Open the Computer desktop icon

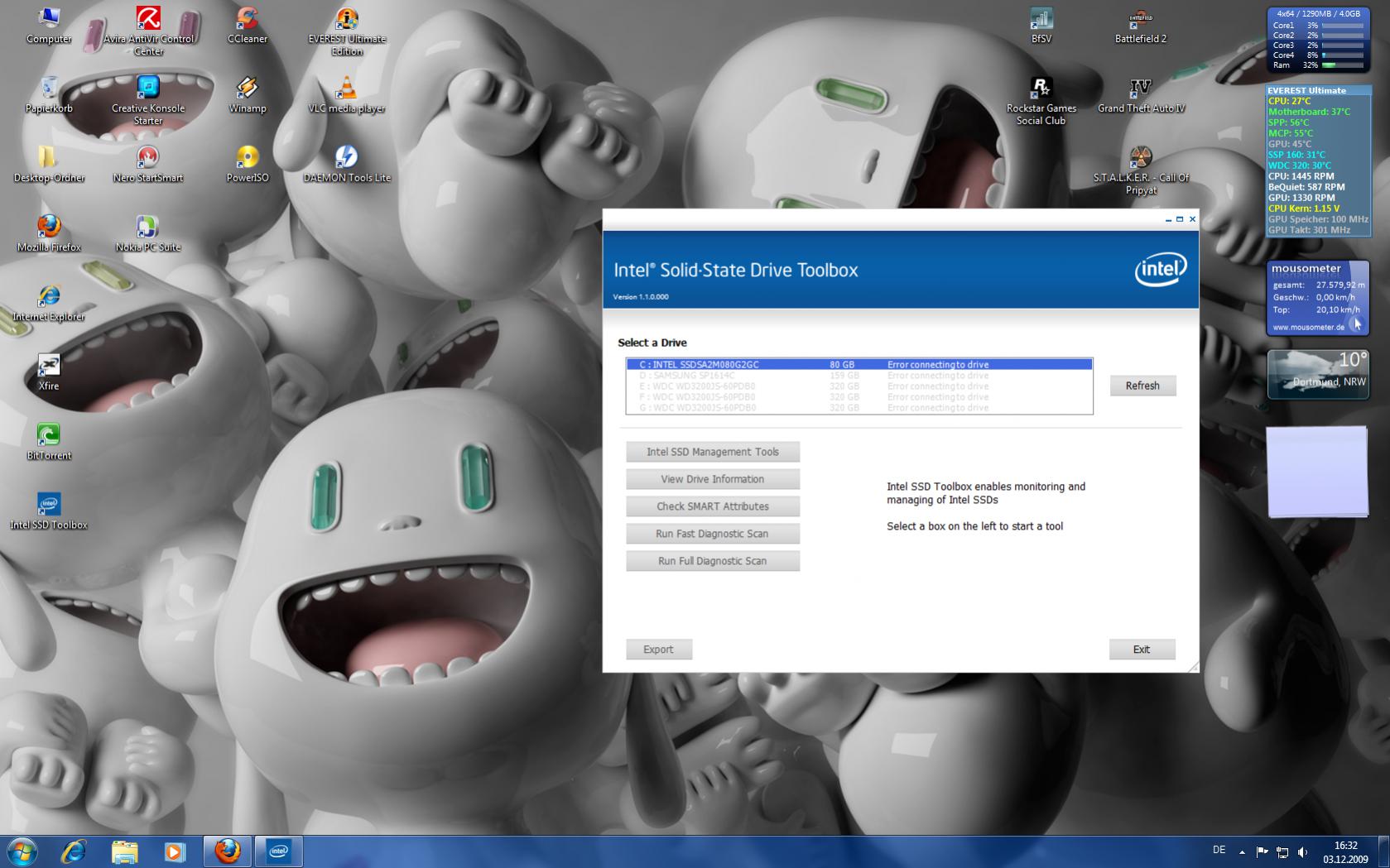(49, 25)
